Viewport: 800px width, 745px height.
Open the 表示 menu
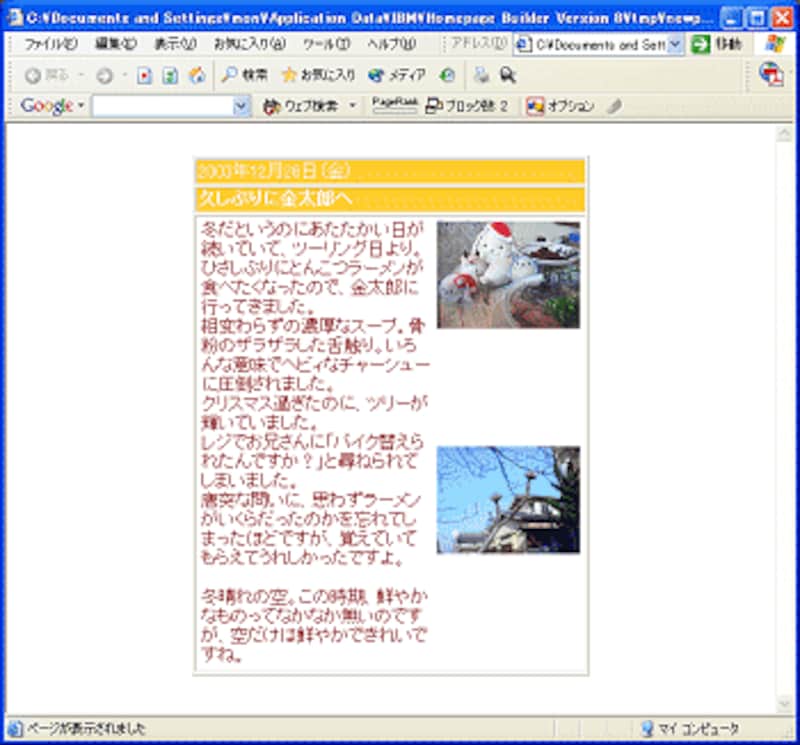click(173, 45)
